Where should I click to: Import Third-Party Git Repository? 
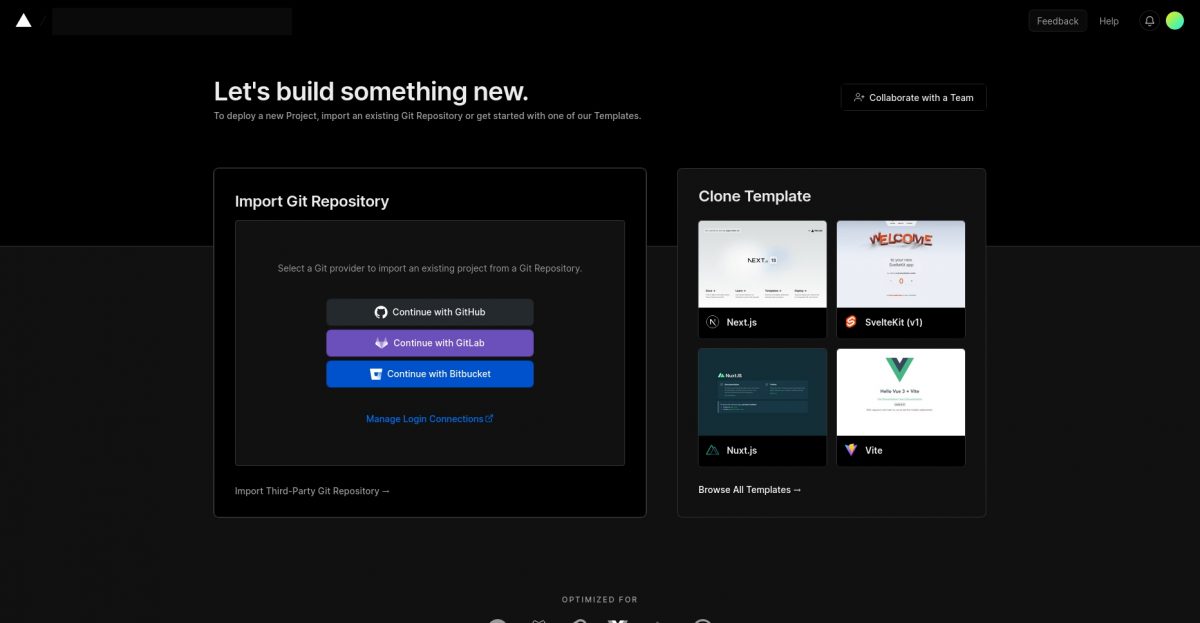pyautogui.click(x=312, y=491)
